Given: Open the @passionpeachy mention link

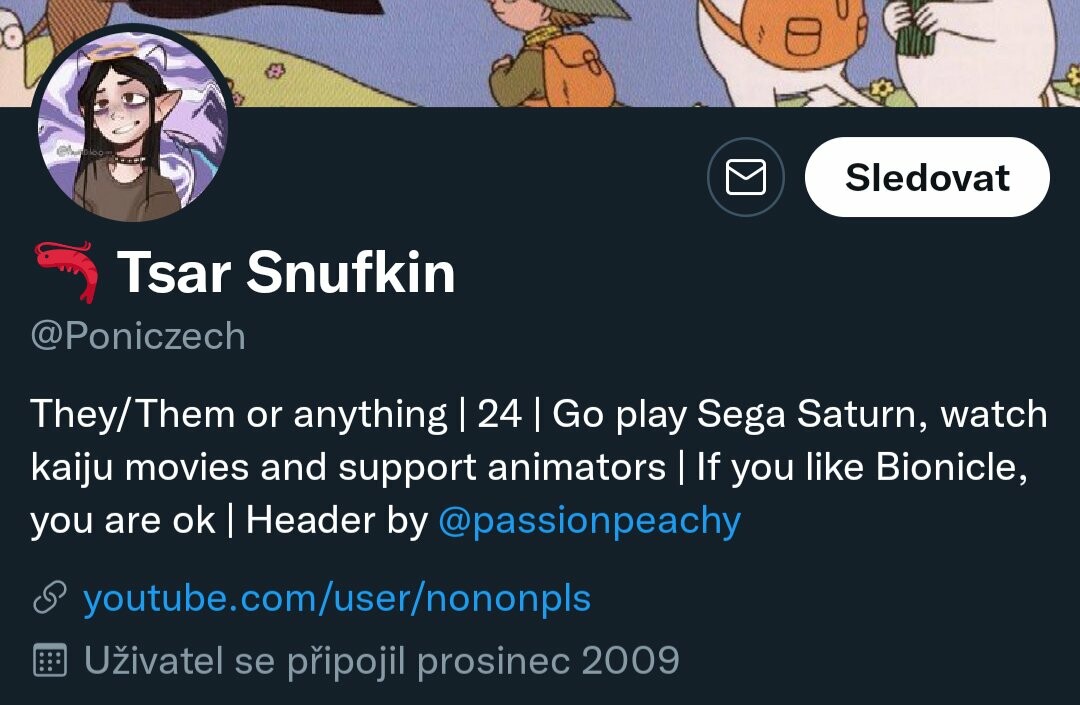Looking at the screenshot, I should pyautogui.click(x=590, y=520).
